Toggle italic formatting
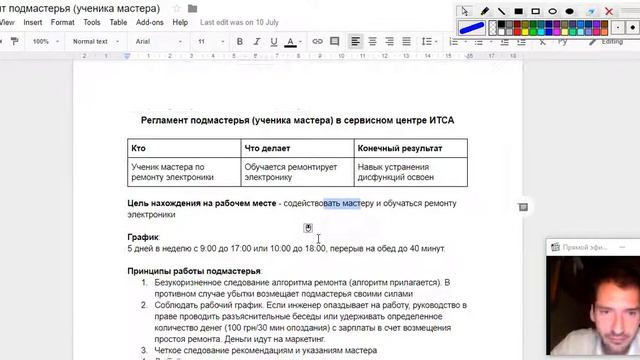Image resolution: width=640 pixels, height=360 pixels. (x=257, y=41)
